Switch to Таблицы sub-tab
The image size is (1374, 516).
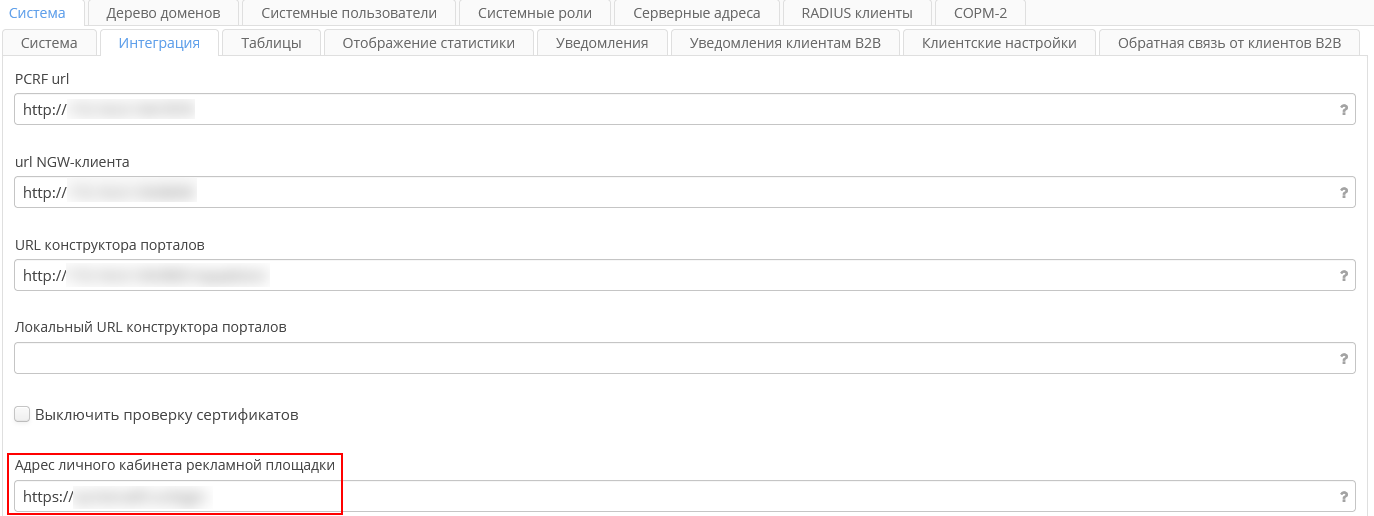pyautogui.click(x=271, y=43)
